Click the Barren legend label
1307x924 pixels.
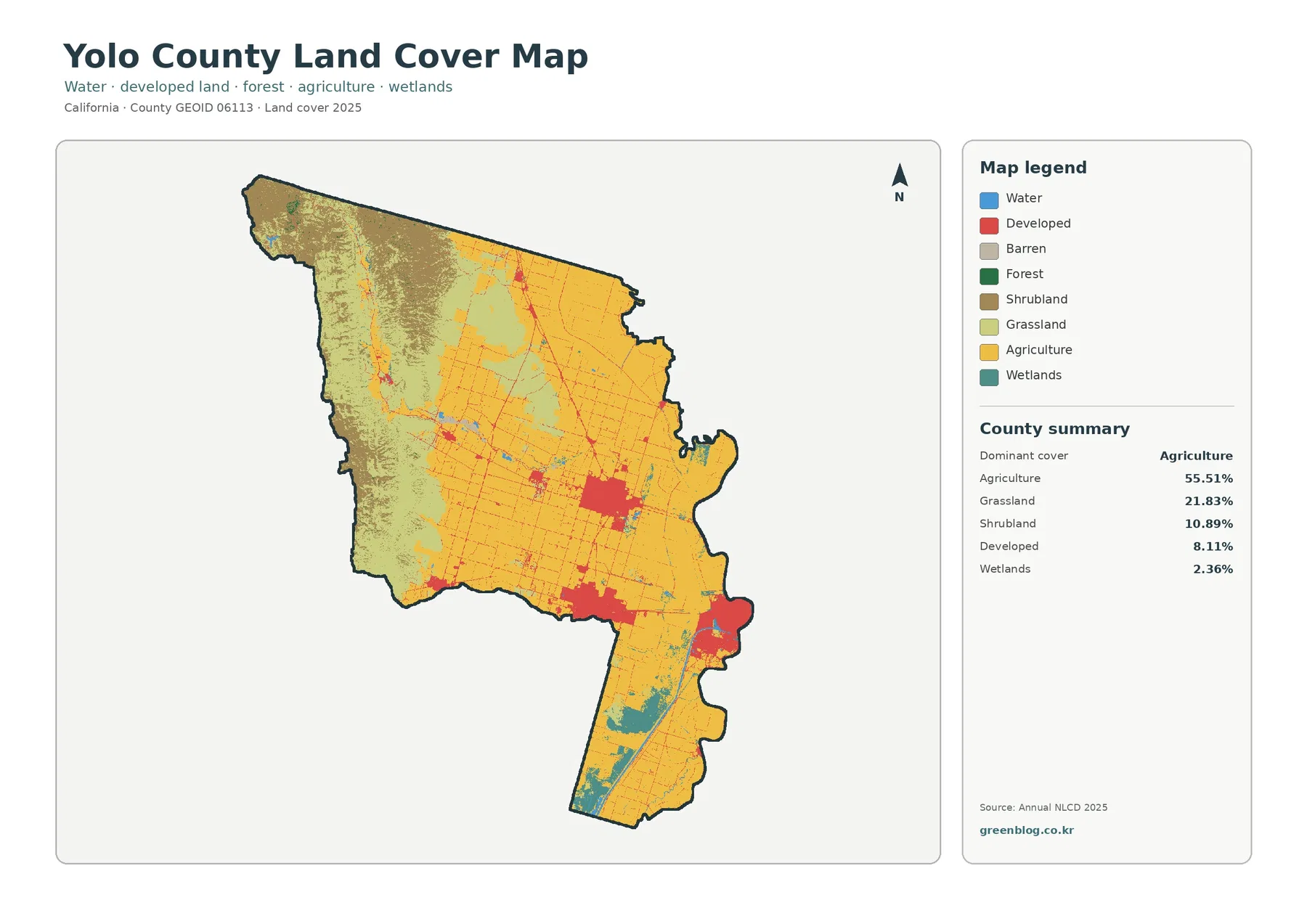pyautogui.click(x=1026, y=249)
